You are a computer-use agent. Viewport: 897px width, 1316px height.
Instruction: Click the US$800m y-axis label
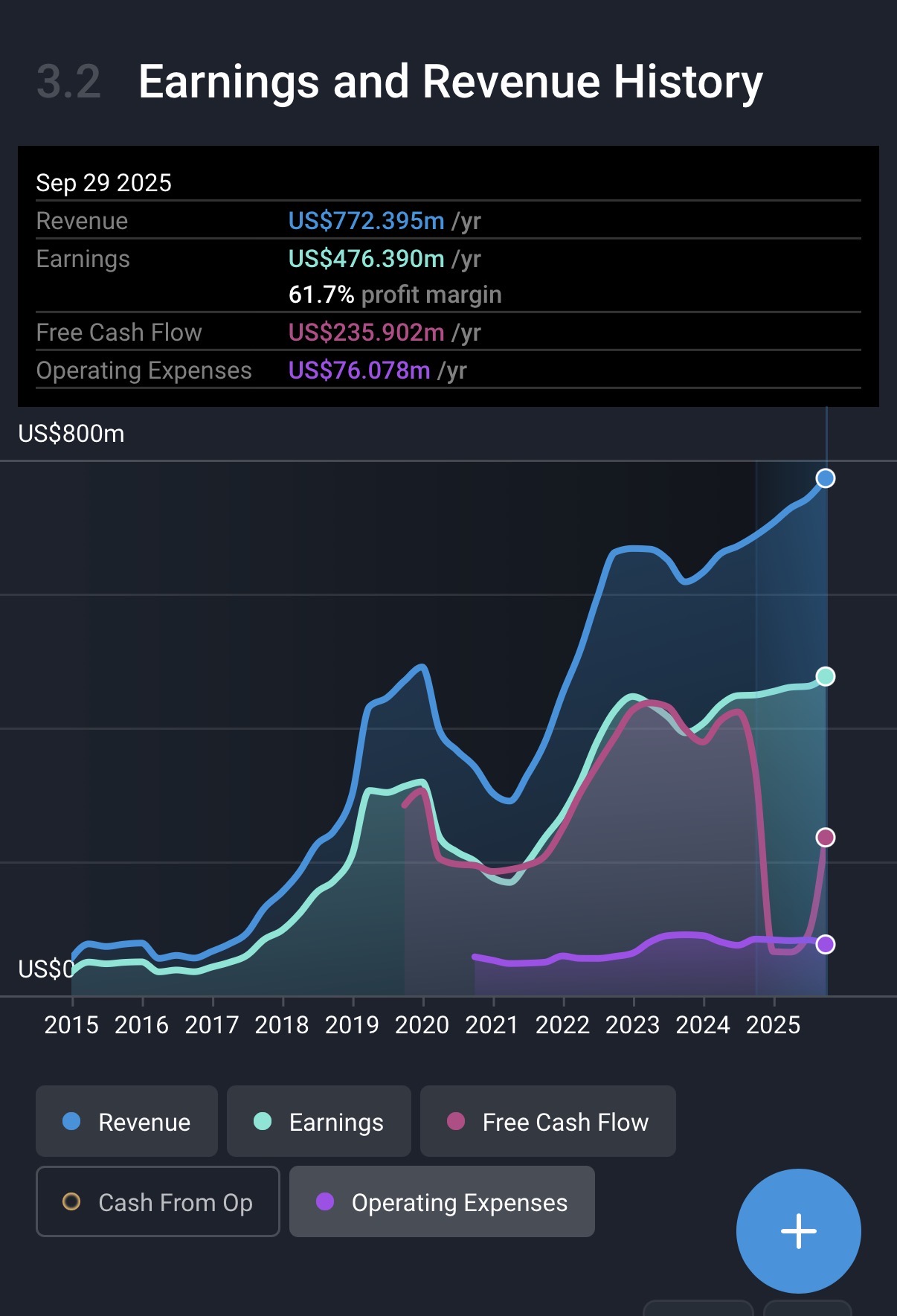click(71, 434)
